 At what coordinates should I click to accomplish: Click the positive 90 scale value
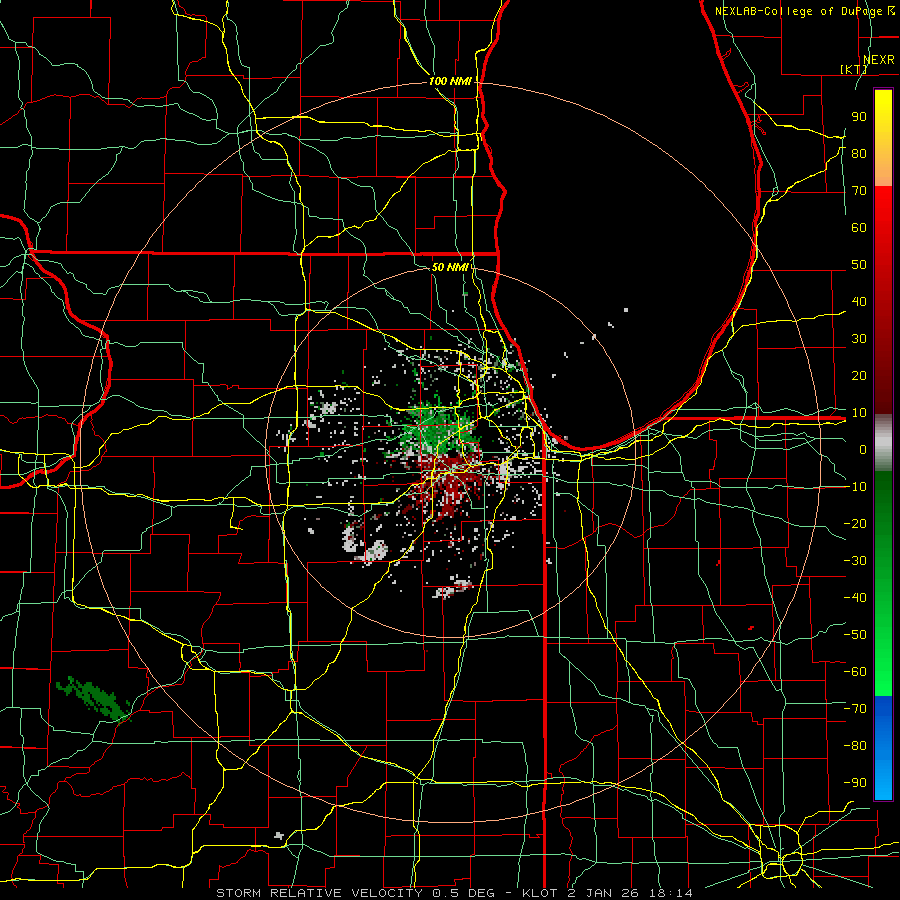[859, 117]
